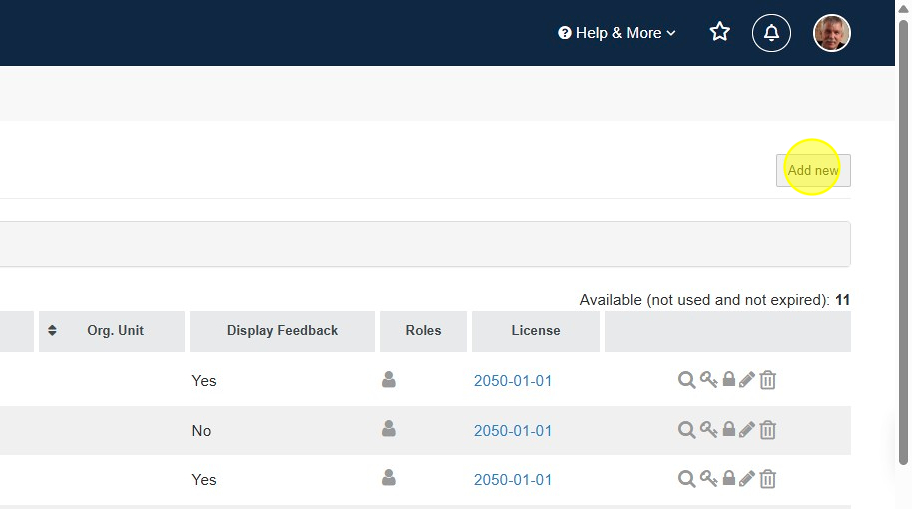Screen dimensions: 912x509
Task: Click the favorites star icon
Action: tap(720, 33)
